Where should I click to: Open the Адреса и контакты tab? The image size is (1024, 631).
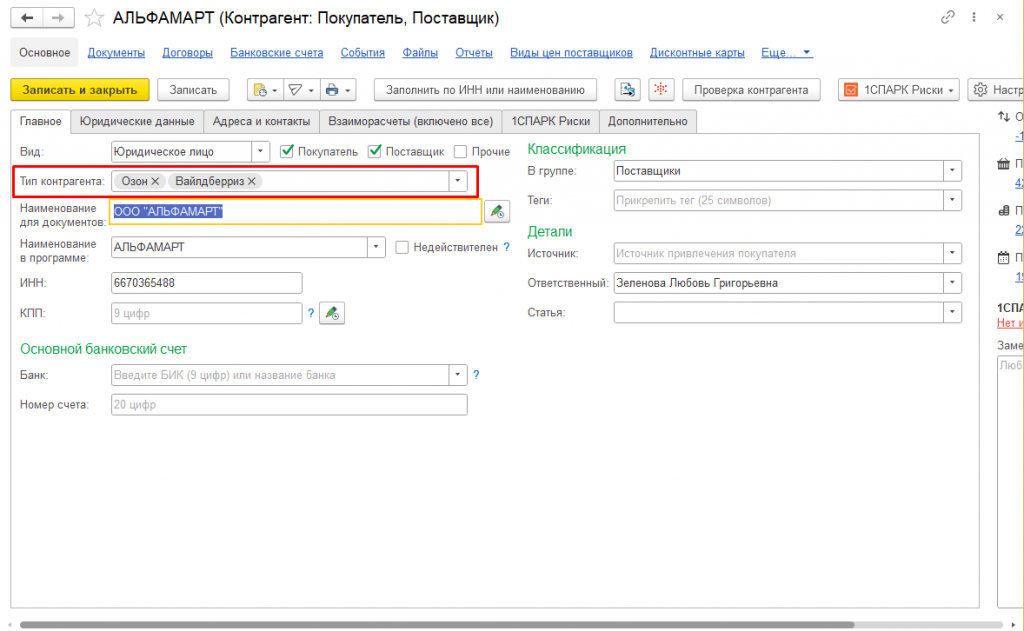(x=261, y=121)
